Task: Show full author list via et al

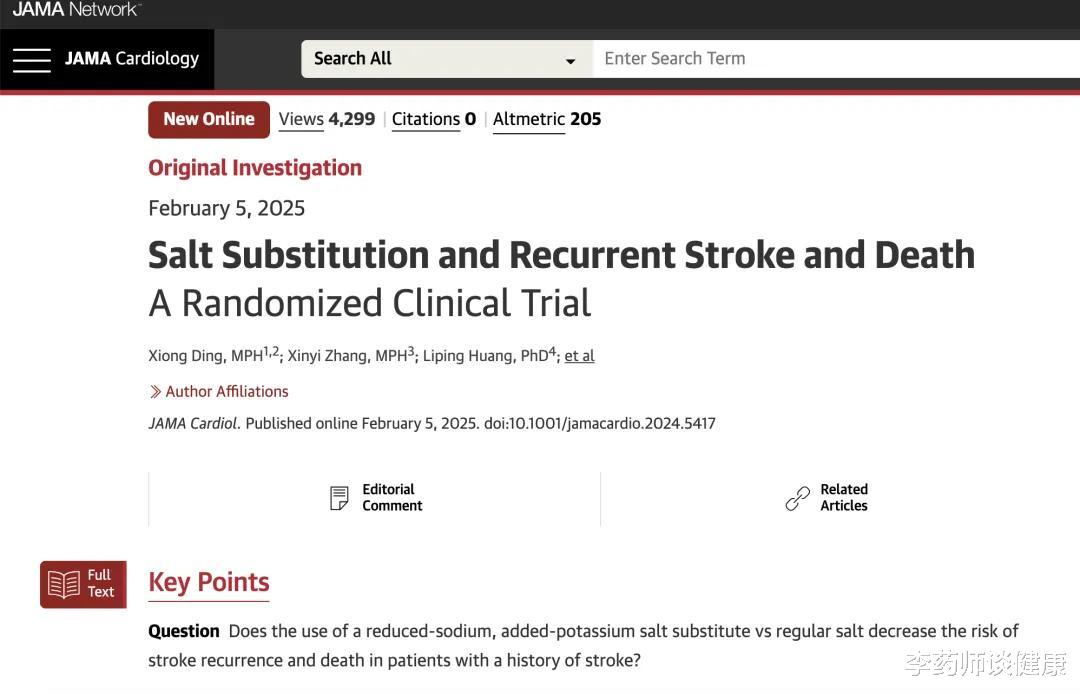Action: (579, 356)
